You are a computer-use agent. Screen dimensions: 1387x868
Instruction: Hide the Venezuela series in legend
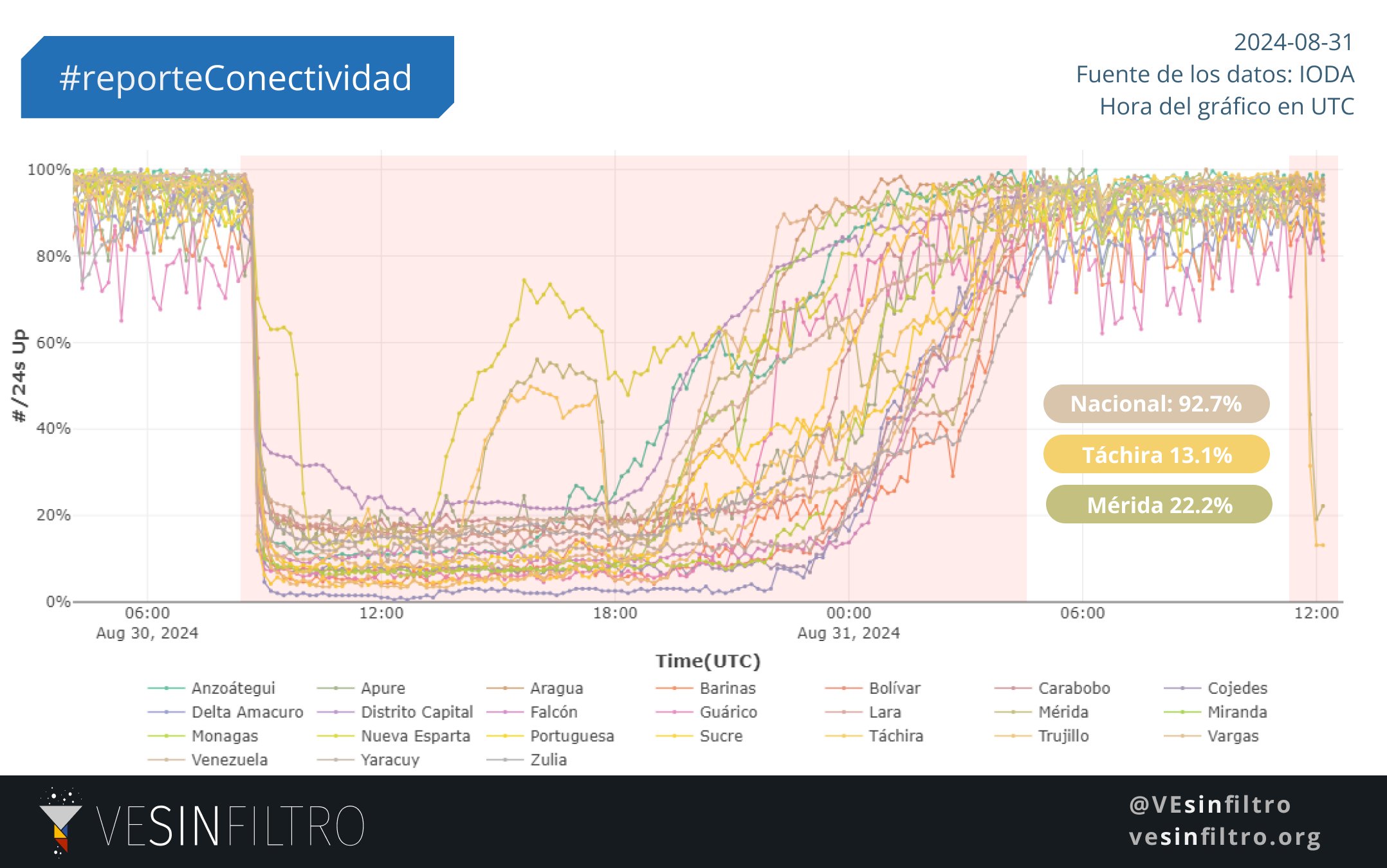[x=229, y=760]
